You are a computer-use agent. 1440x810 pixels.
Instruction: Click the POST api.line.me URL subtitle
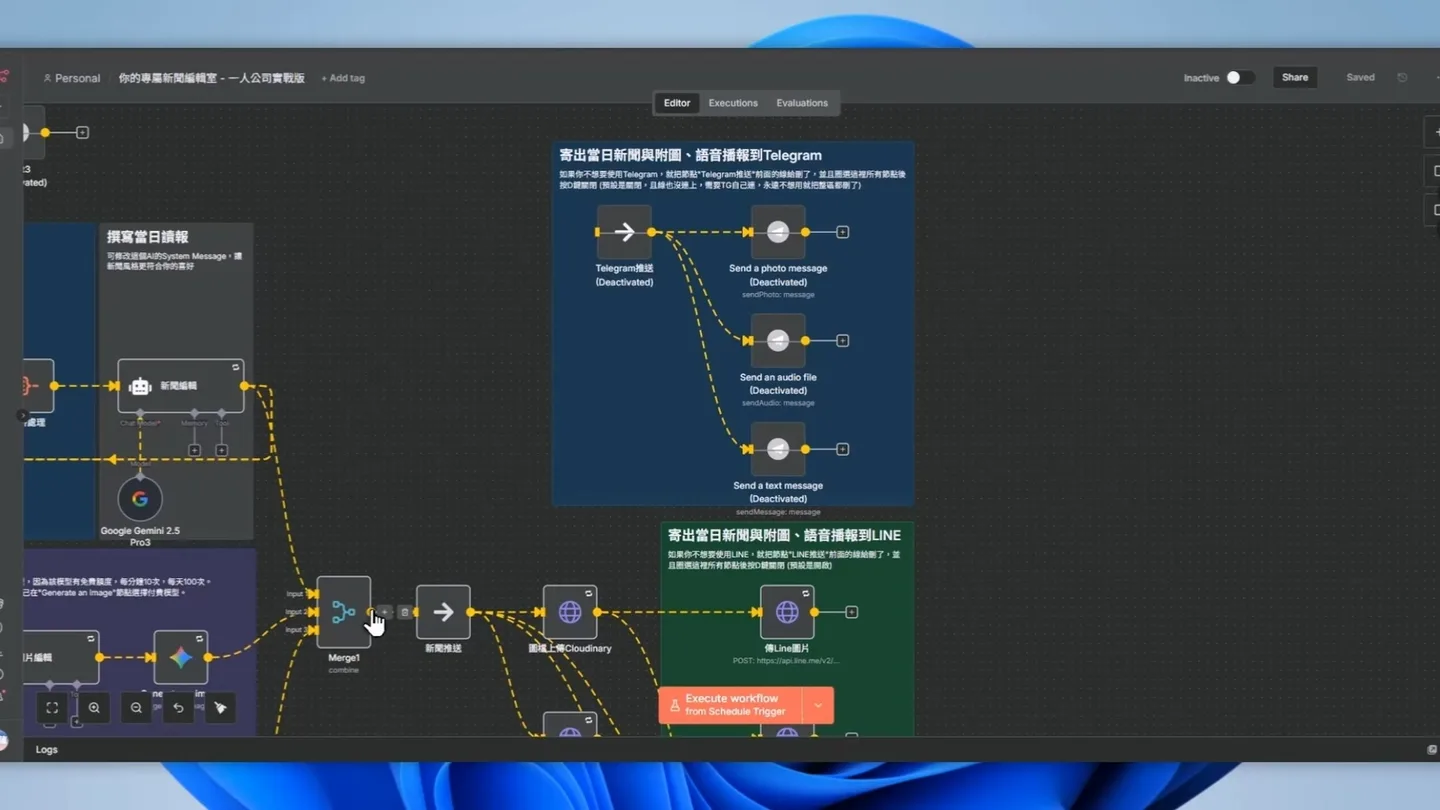tap(787, 661)
